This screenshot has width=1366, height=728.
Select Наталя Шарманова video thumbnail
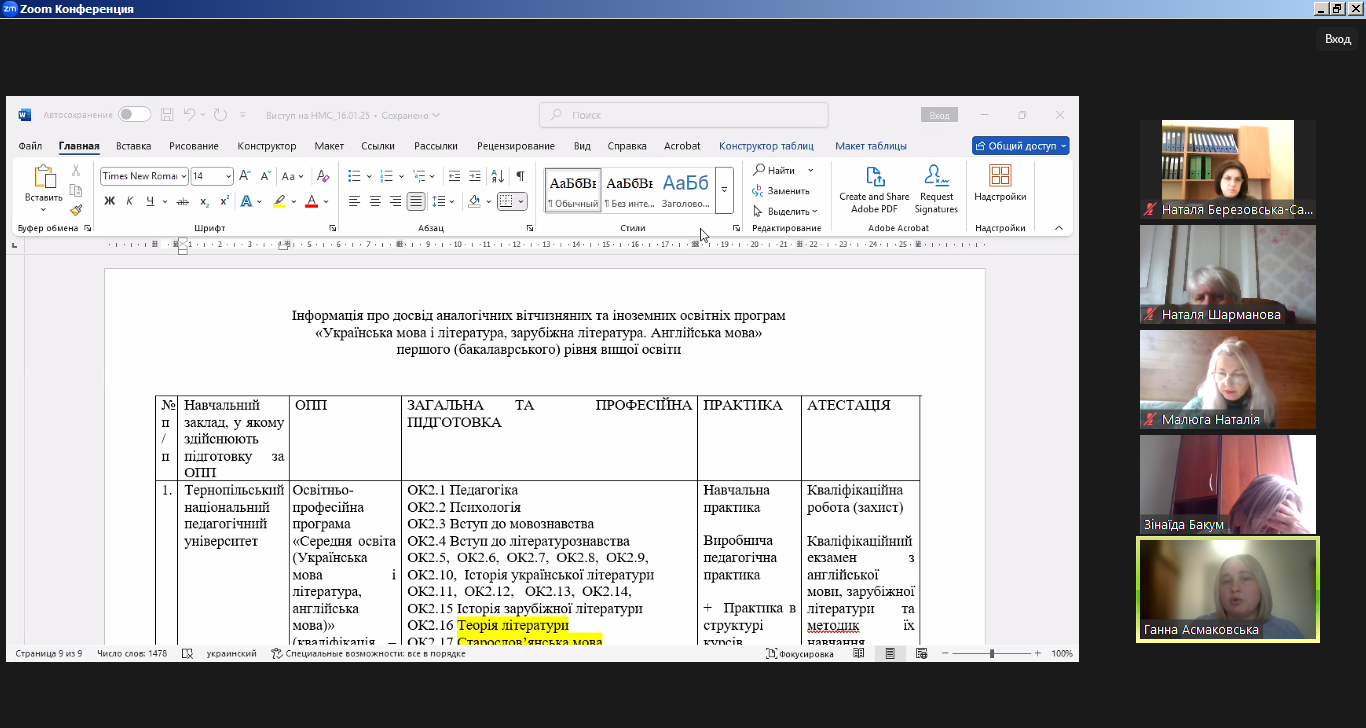pos(1228,274)
